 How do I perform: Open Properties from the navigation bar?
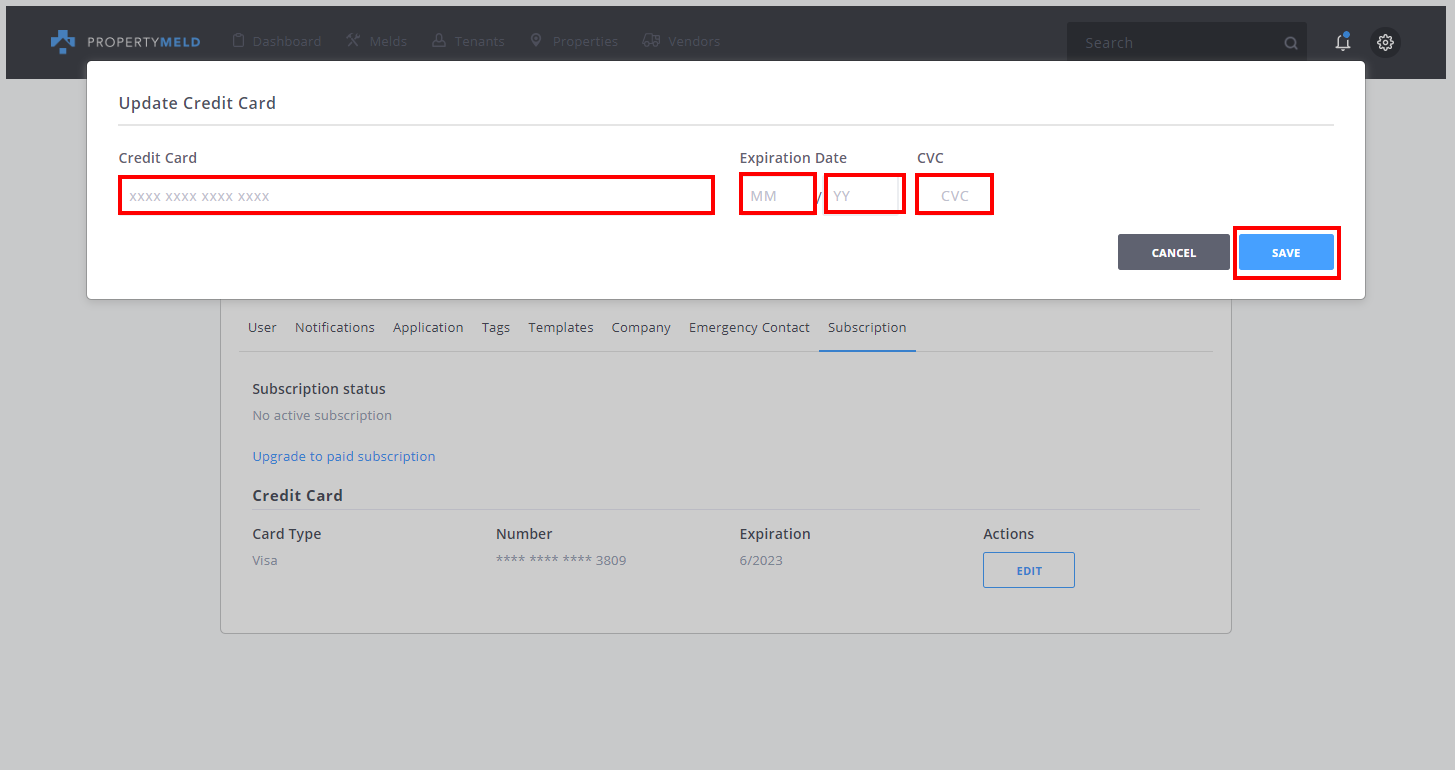point(574,41)
